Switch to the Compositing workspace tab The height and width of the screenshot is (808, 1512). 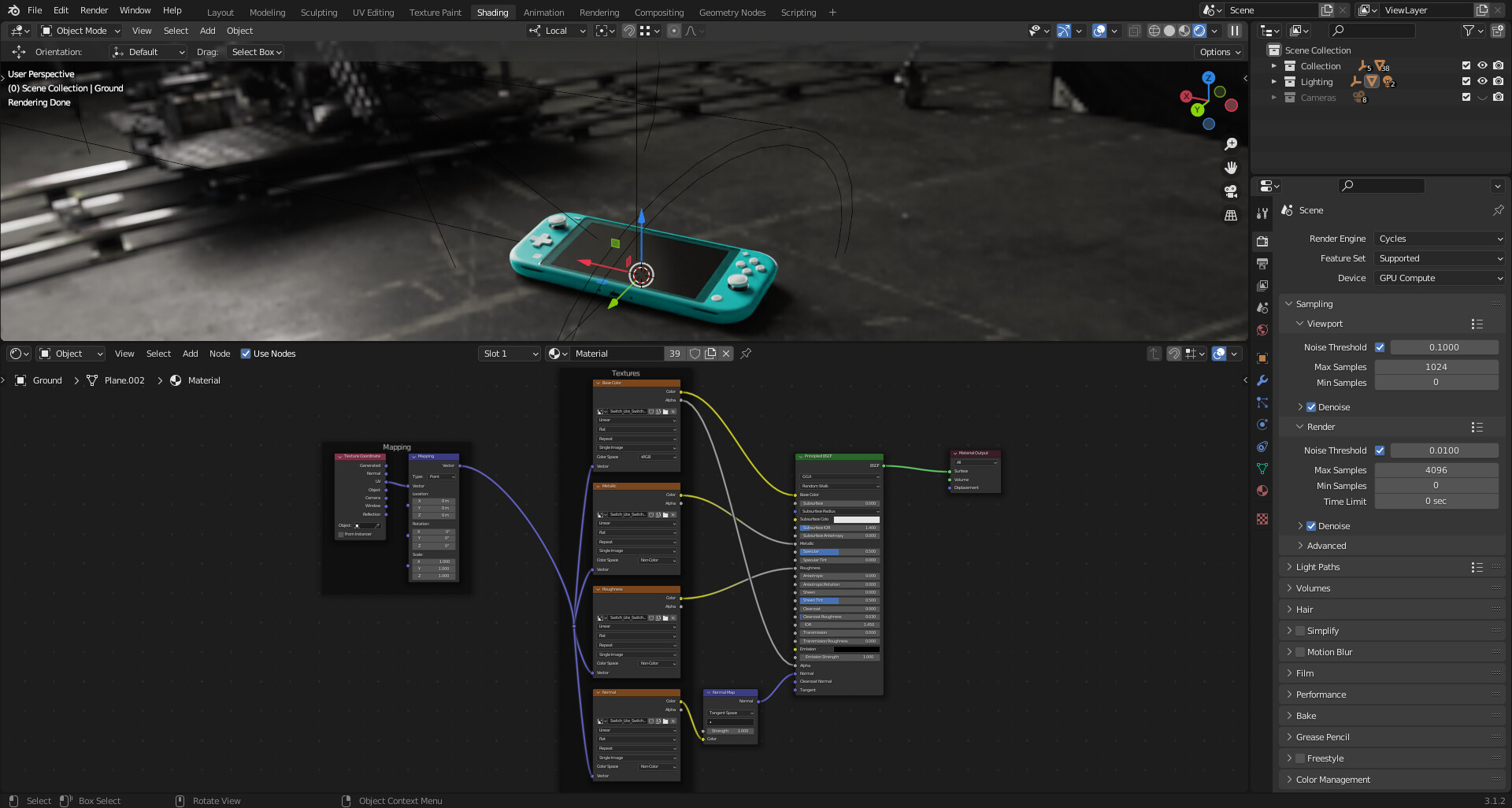click(659, 13)
